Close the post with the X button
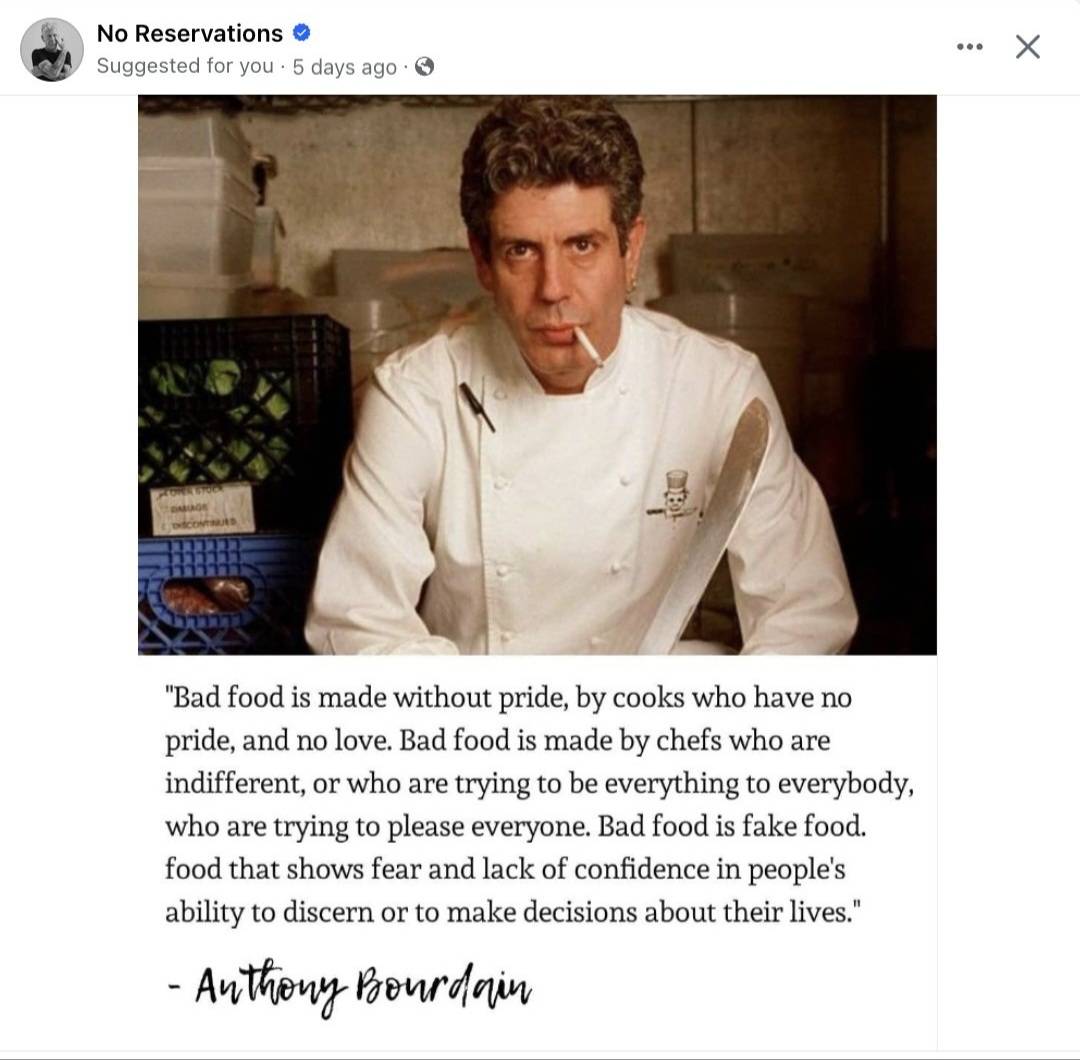Image resolution: width=1080 pixels, height=1060 pixels. click(x=1028, y=47)
